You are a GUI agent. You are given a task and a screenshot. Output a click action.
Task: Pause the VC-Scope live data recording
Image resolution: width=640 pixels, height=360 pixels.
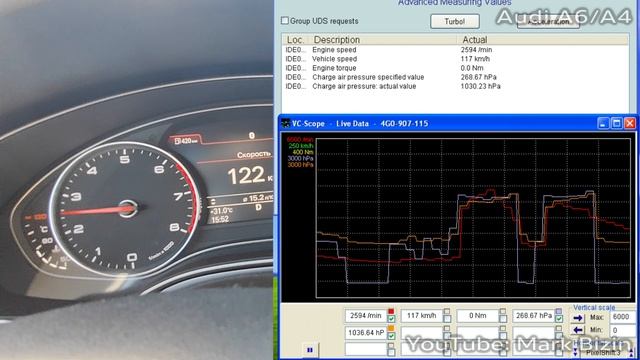click(310, 350)
